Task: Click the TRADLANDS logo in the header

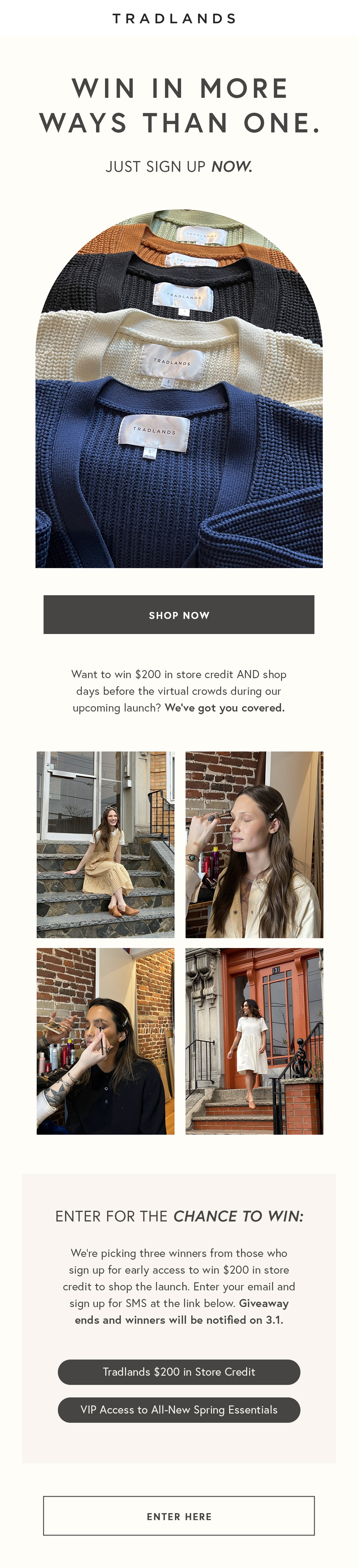Action: click(174, 19)
